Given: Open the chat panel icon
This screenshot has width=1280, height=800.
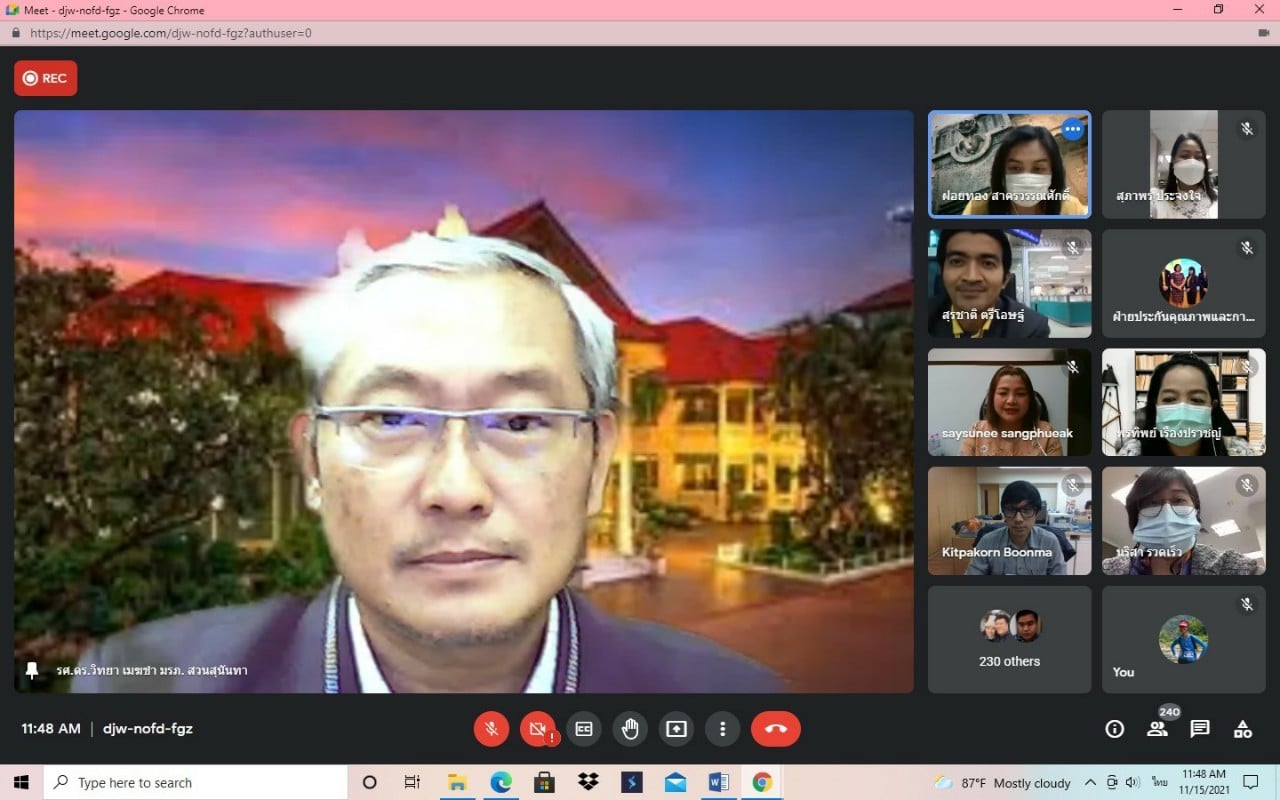Looking at the screenshot, I should point(1200,729).
